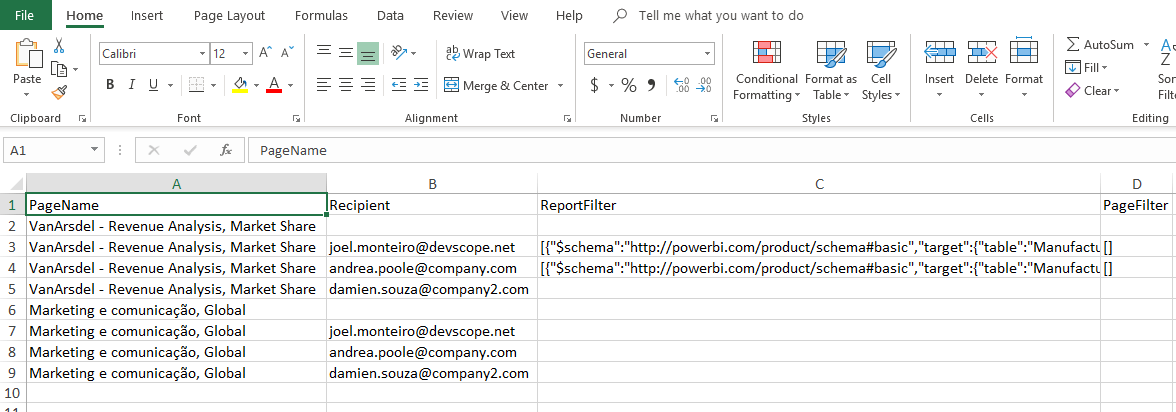1176x412 pixels.
Task: Switch to the View tab
Action: pyautogui.click(x=514, y=15)
